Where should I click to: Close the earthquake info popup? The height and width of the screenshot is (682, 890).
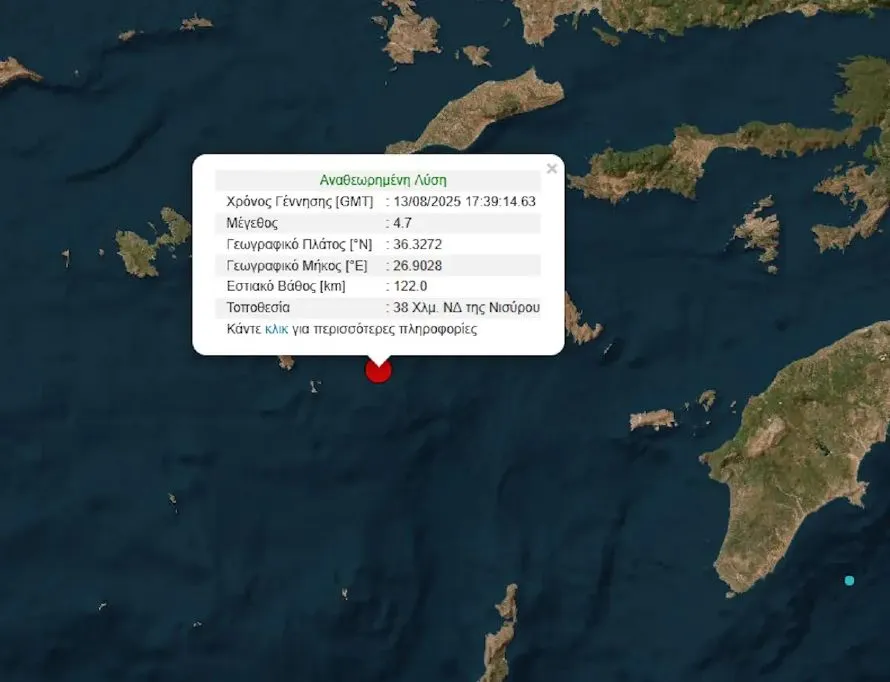point(551,169)
